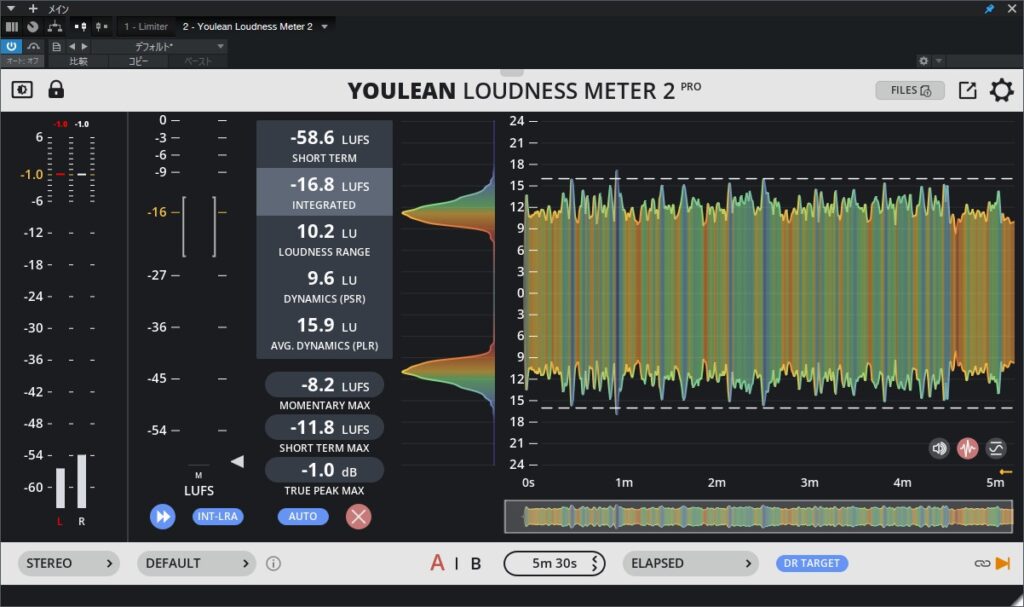This screenshot has width=1024, height=607.
Task: Toggle the blue plugin power bypass button
Action: (11, 46)
